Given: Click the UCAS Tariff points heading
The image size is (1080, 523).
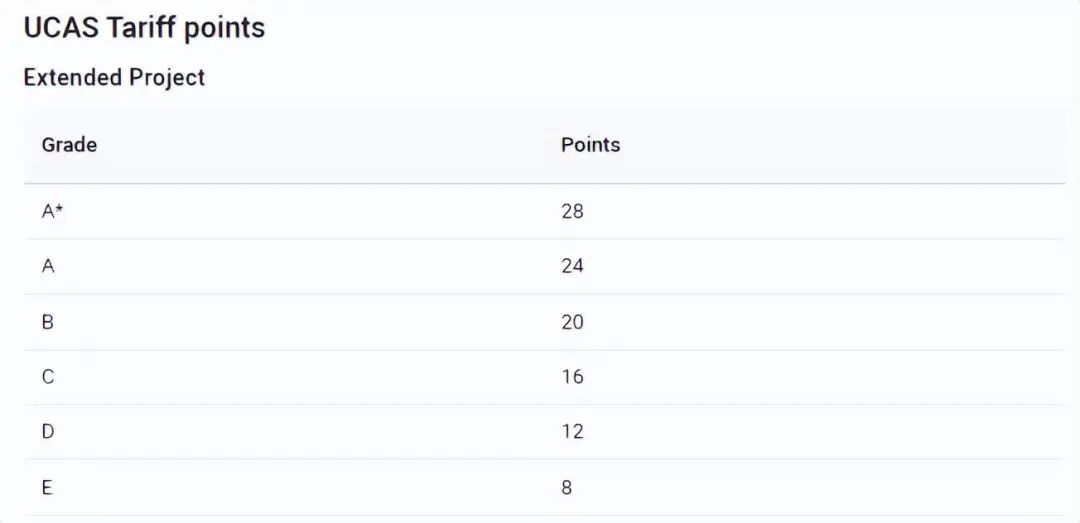Looking at the screenshot, I should coord(144,29).
